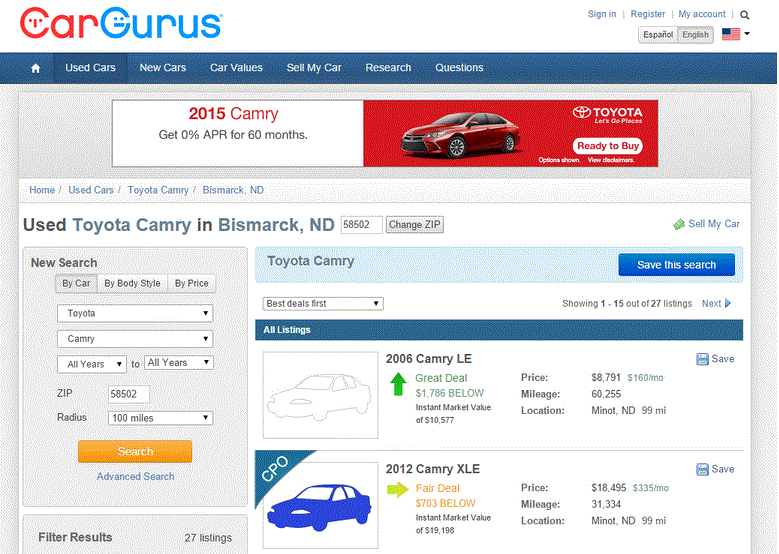Select the By Car search tab
This screenshot has width=779, height=554.
point(76,283)
